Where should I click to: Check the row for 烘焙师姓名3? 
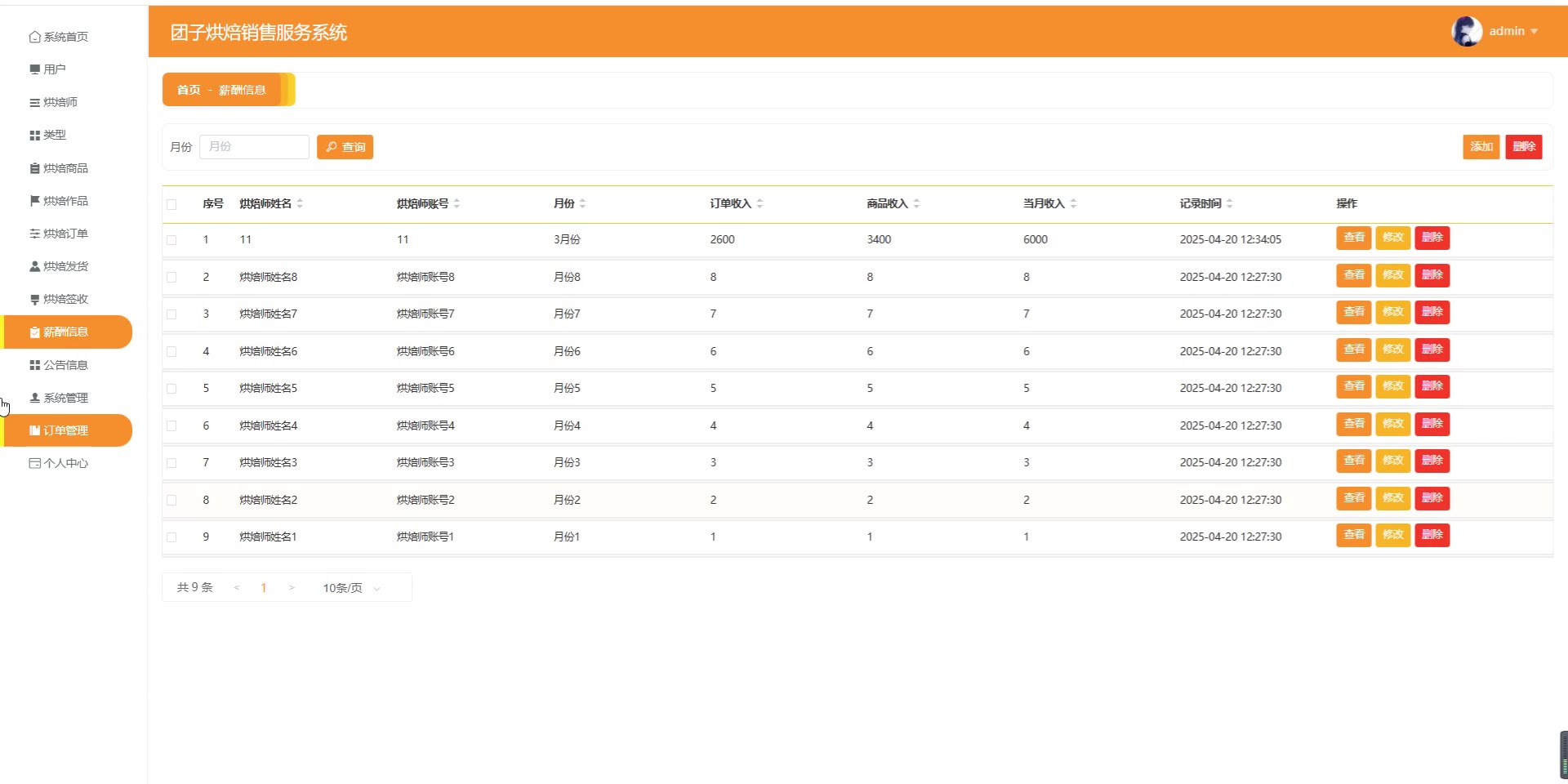(x=171, y=463)
